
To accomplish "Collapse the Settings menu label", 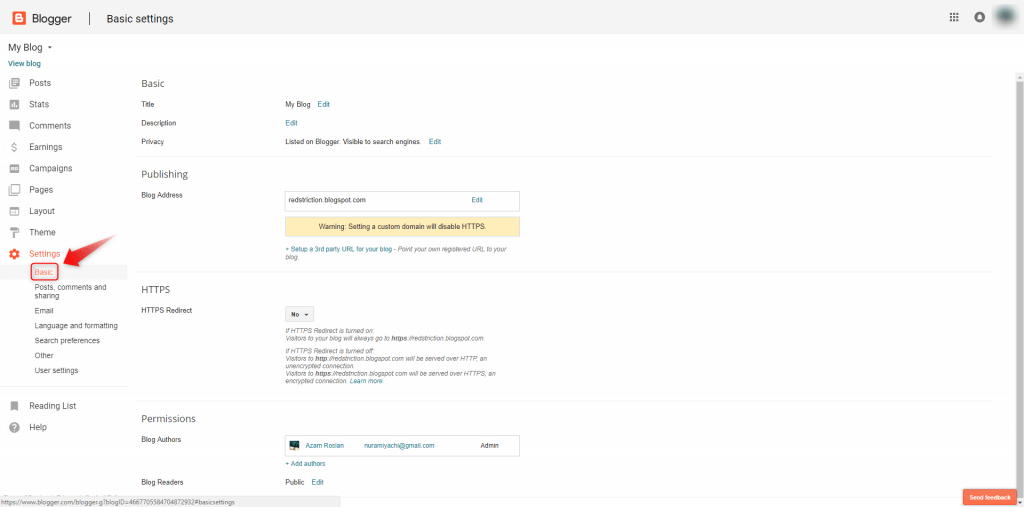I will (45, 254).
